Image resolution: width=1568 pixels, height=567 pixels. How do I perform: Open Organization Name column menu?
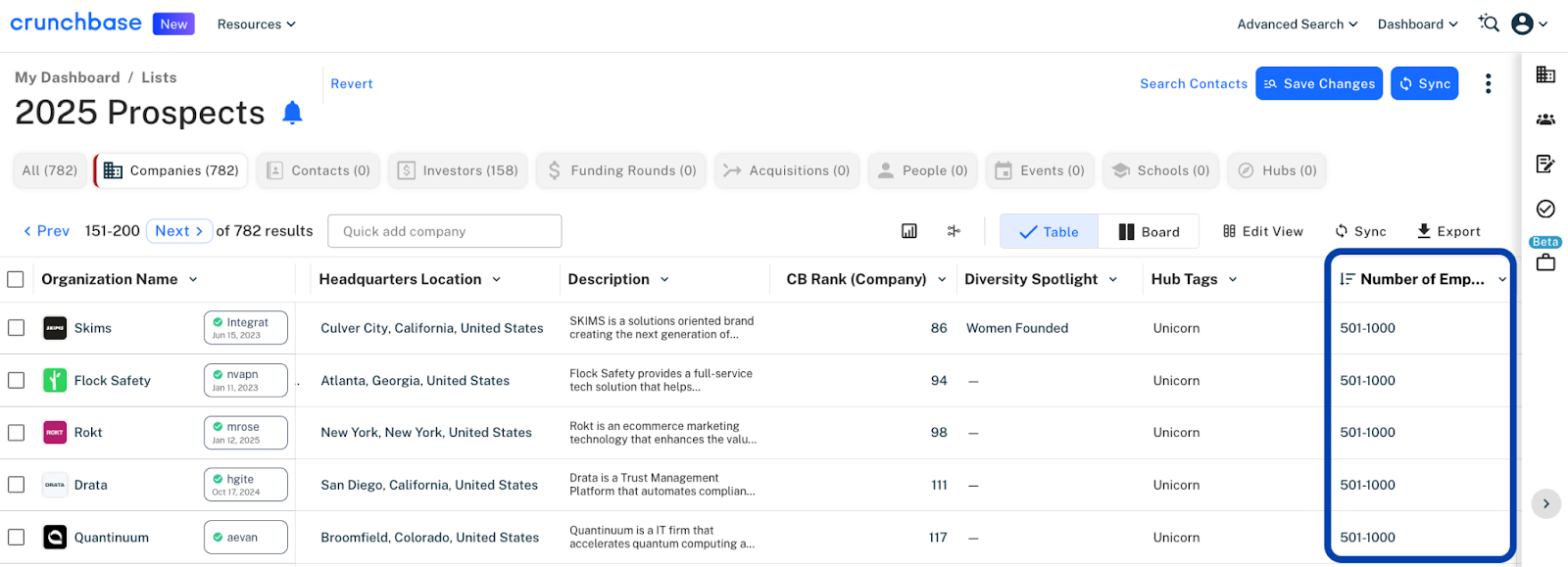[193, 279]
